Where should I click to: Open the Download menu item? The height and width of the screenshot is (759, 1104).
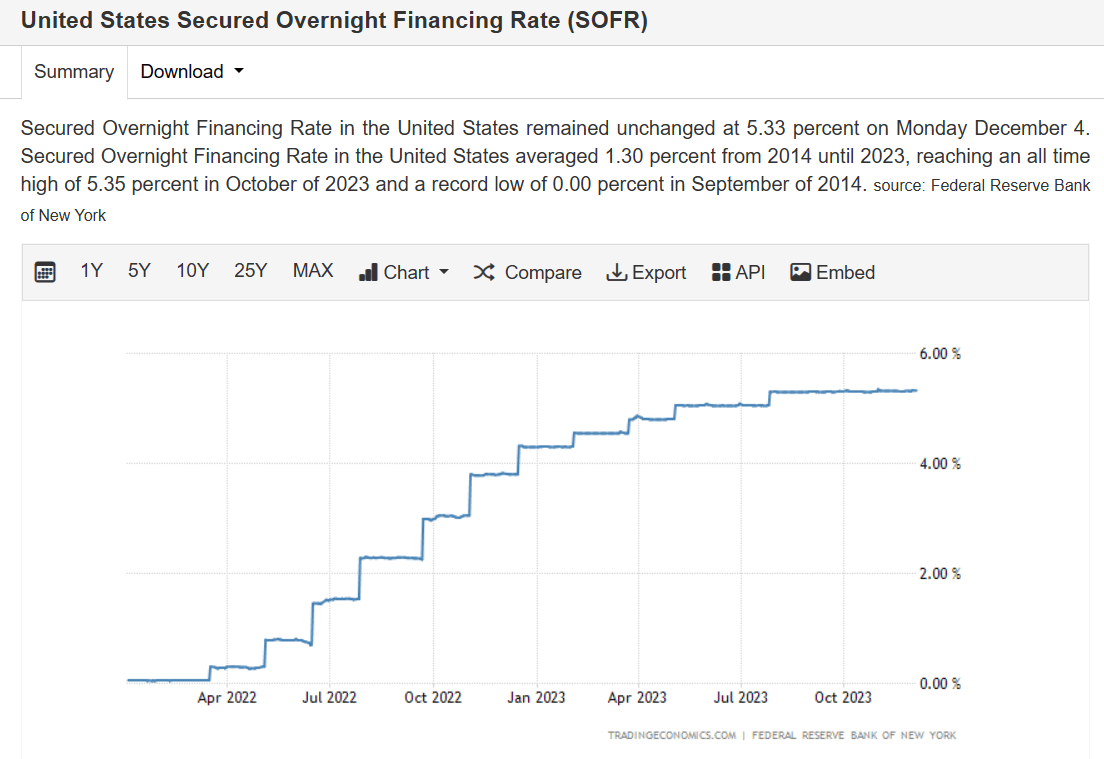(183, 71)
